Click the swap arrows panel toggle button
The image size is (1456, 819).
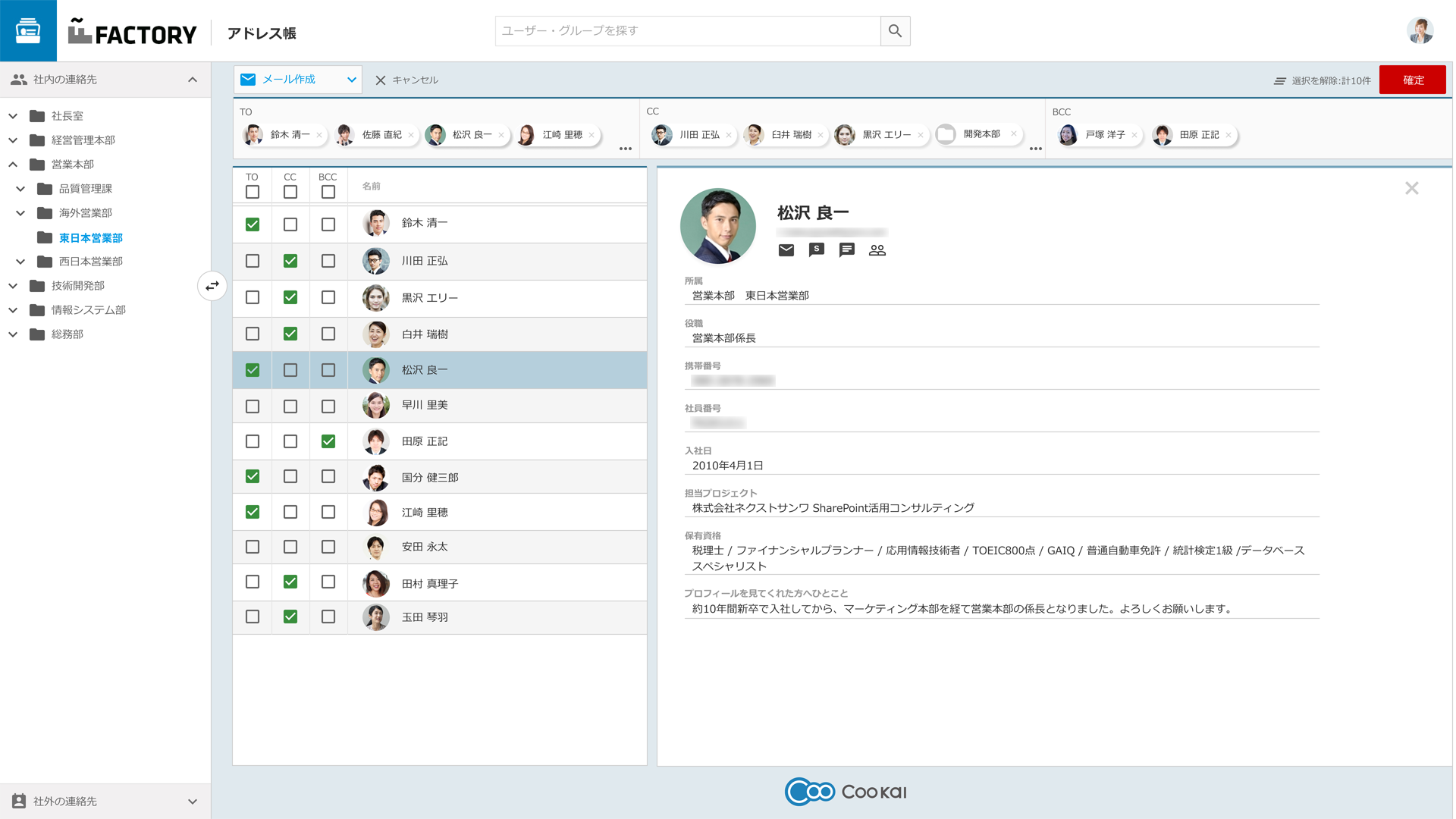212,286
